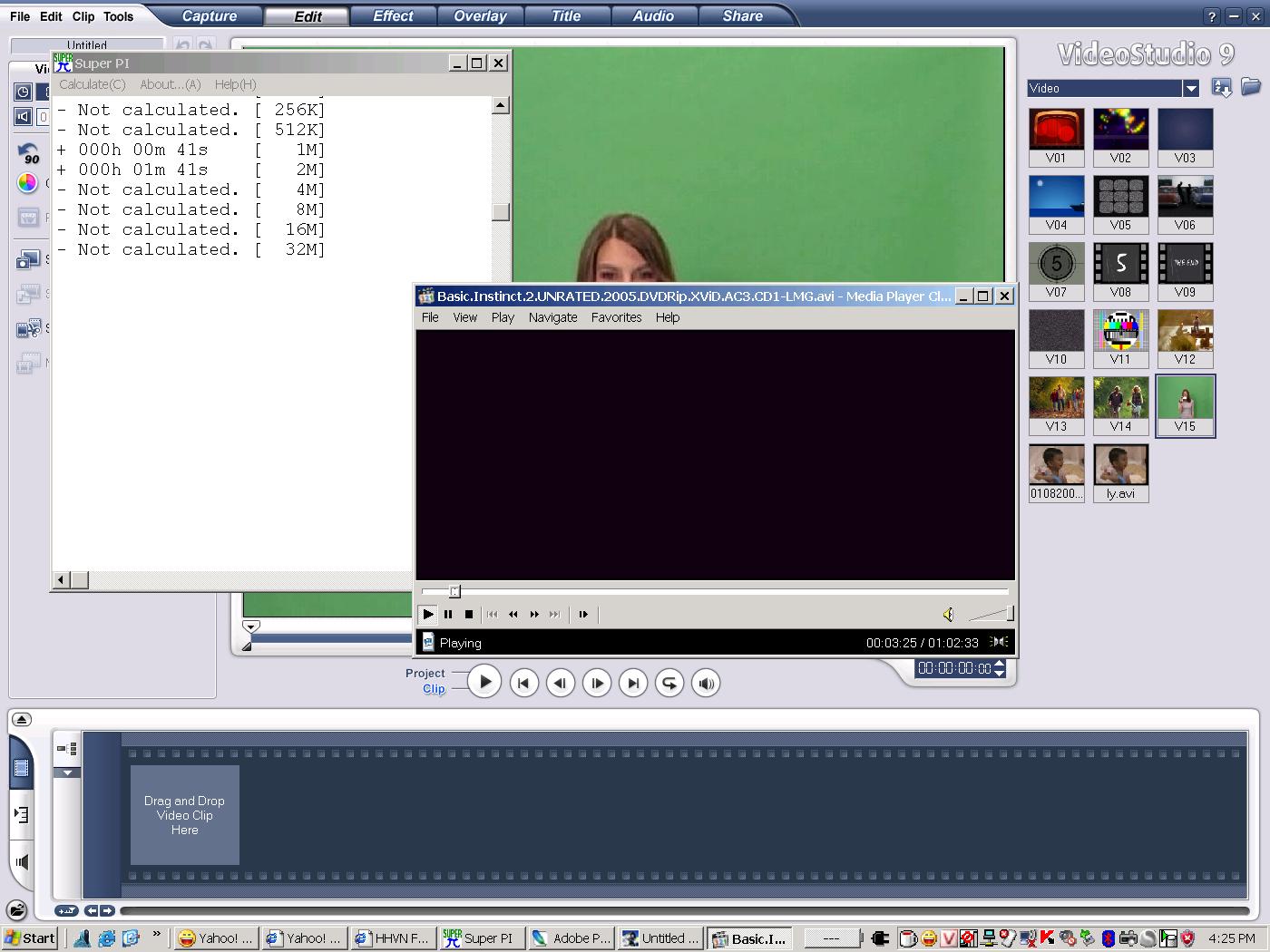This screenshot has width=1270, height=952.
Task: Click the Media Player seek bar handle
Action: tap(455, 591)
